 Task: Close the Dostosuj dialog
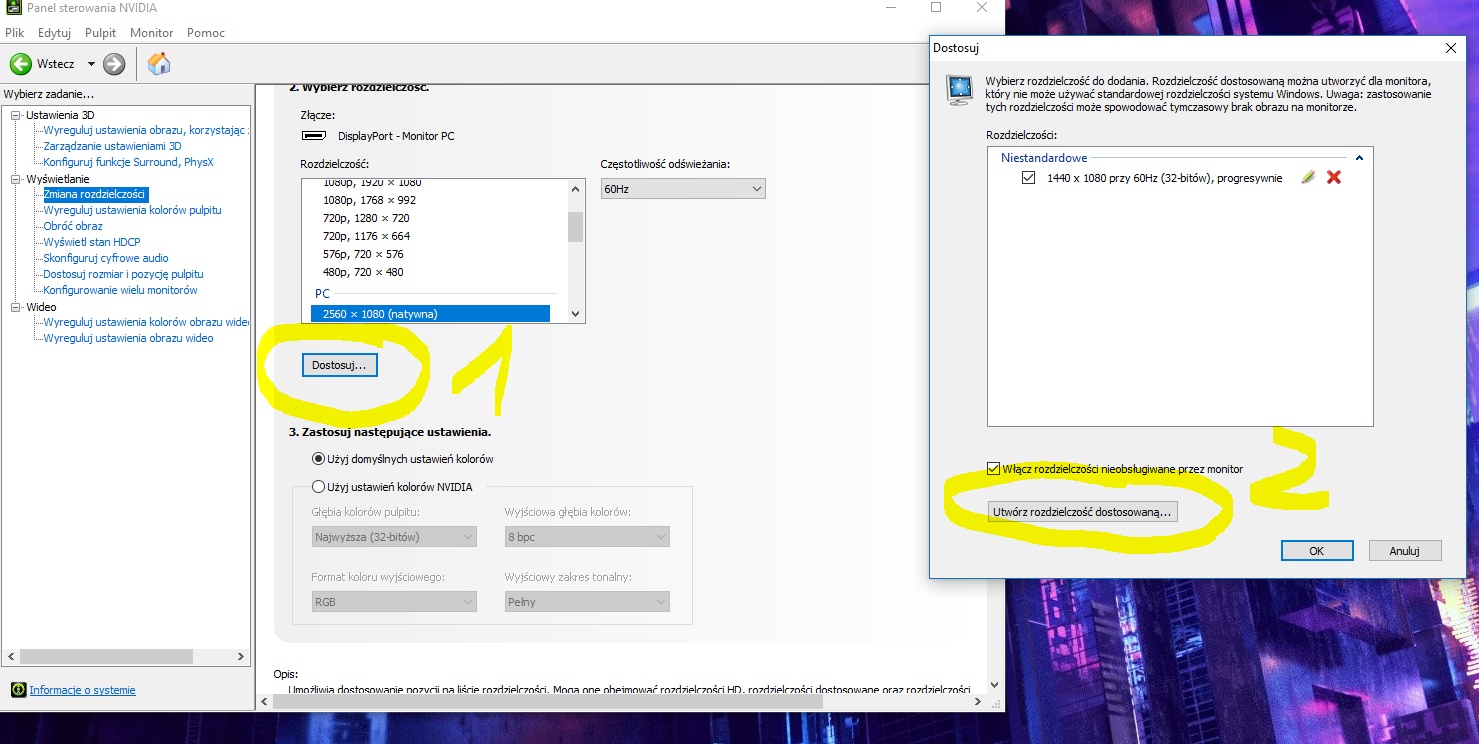coord(1451,47)
